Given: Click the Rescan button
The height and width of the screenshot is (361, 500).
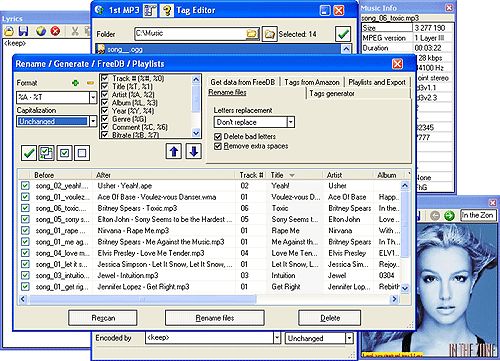Looking at the screenshot, I should coord(103,318).
